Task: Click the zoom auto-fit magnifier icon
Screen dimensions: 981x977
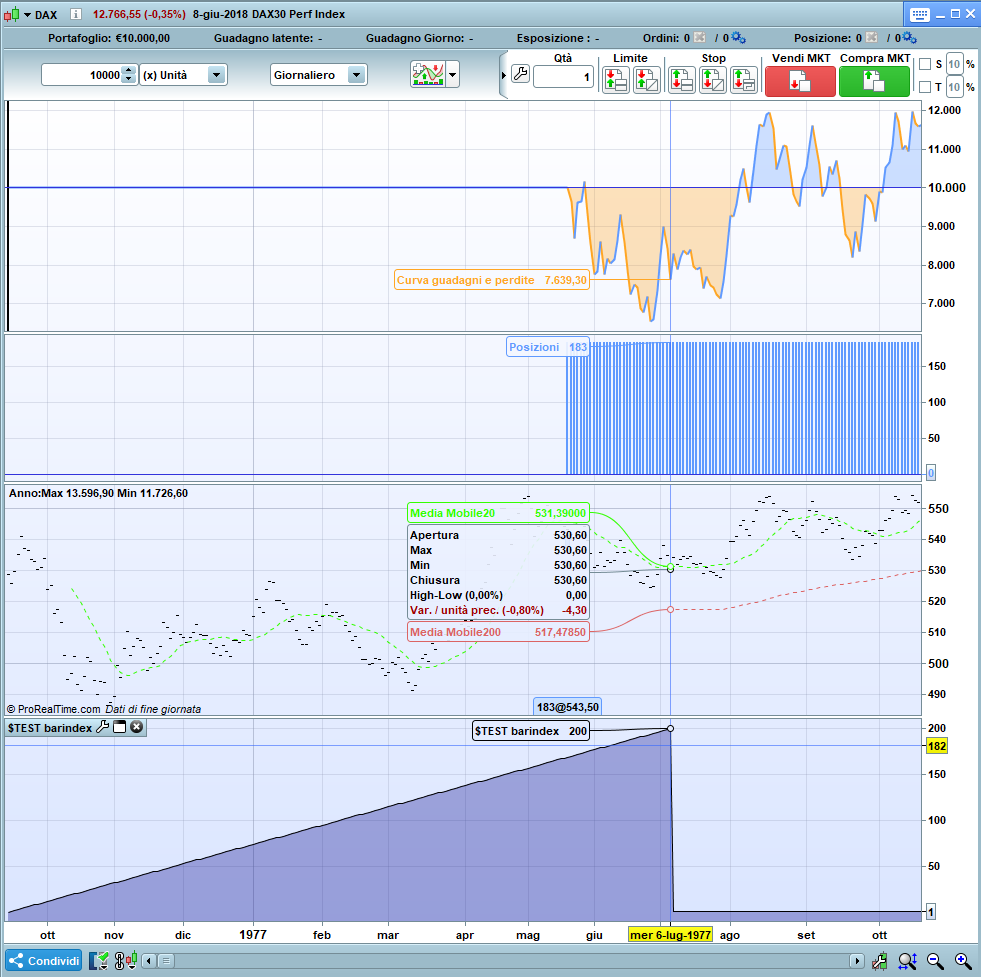Action: 907,960
